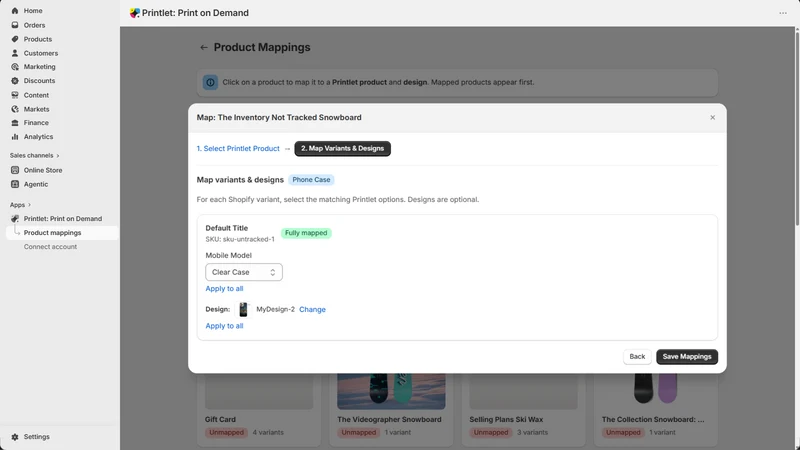Click the Orders inbox icon
The width and height of the screenshot is (800, 450).
pos(15,25)
